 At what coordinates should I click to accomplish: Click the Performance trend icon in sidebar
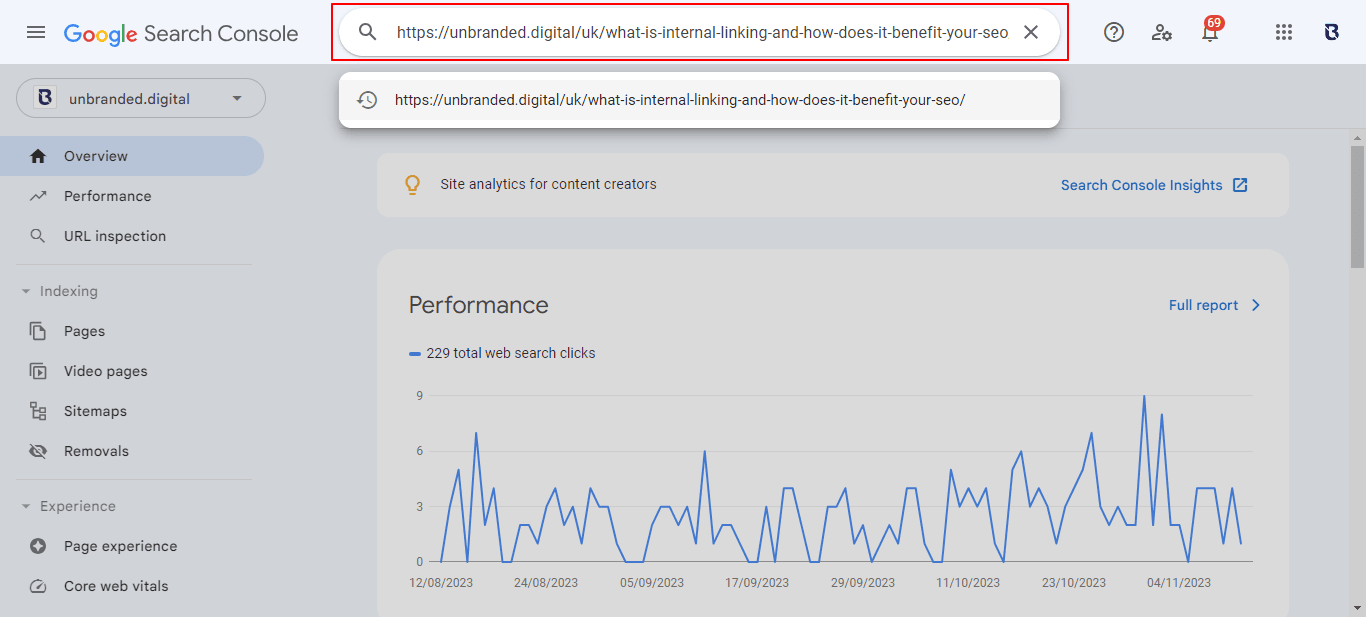(x=38, y=196)
